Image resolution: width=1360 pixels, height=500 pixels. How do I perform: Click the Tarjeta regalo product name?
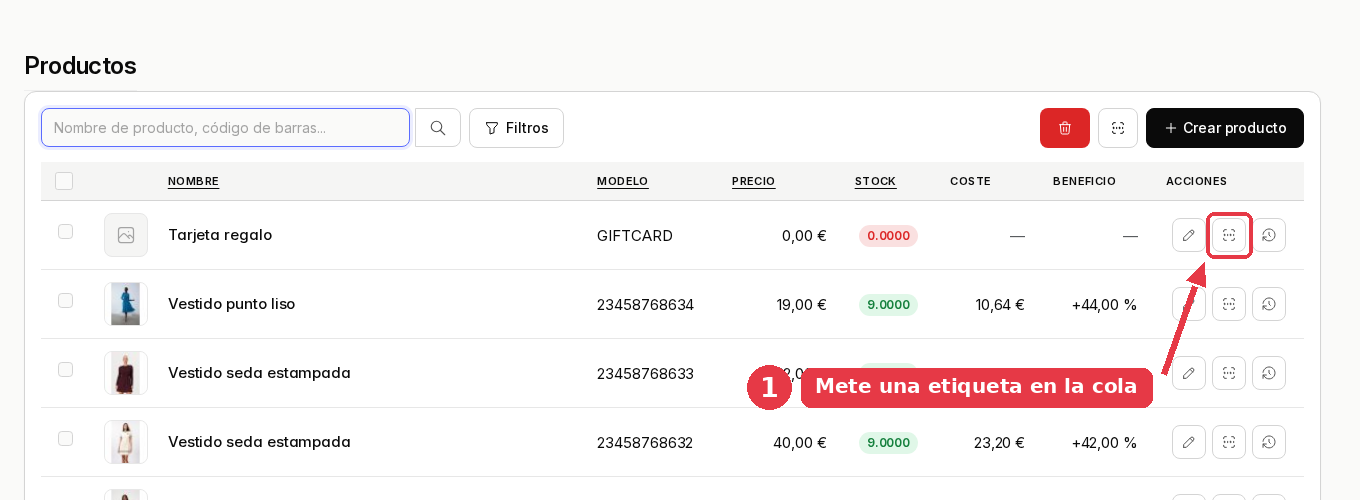click(220, 235)
